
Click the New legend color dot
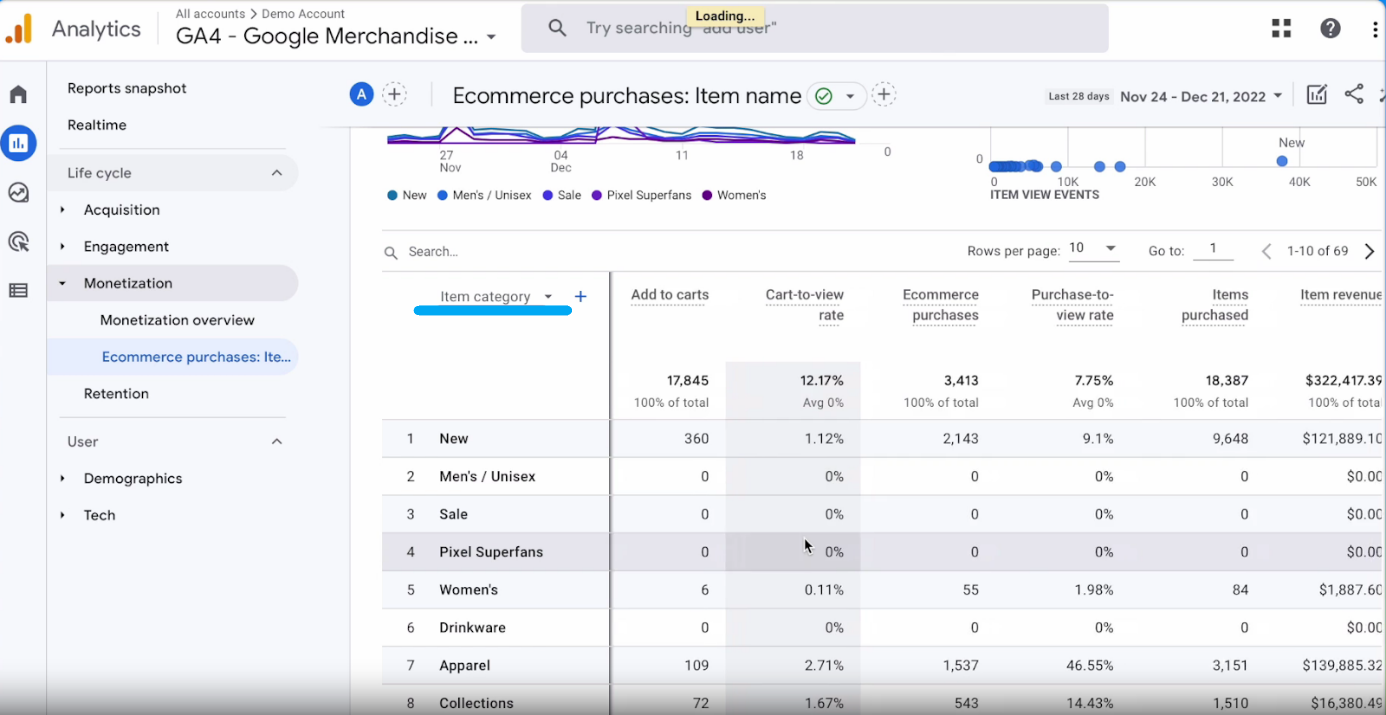click(392, 195)
